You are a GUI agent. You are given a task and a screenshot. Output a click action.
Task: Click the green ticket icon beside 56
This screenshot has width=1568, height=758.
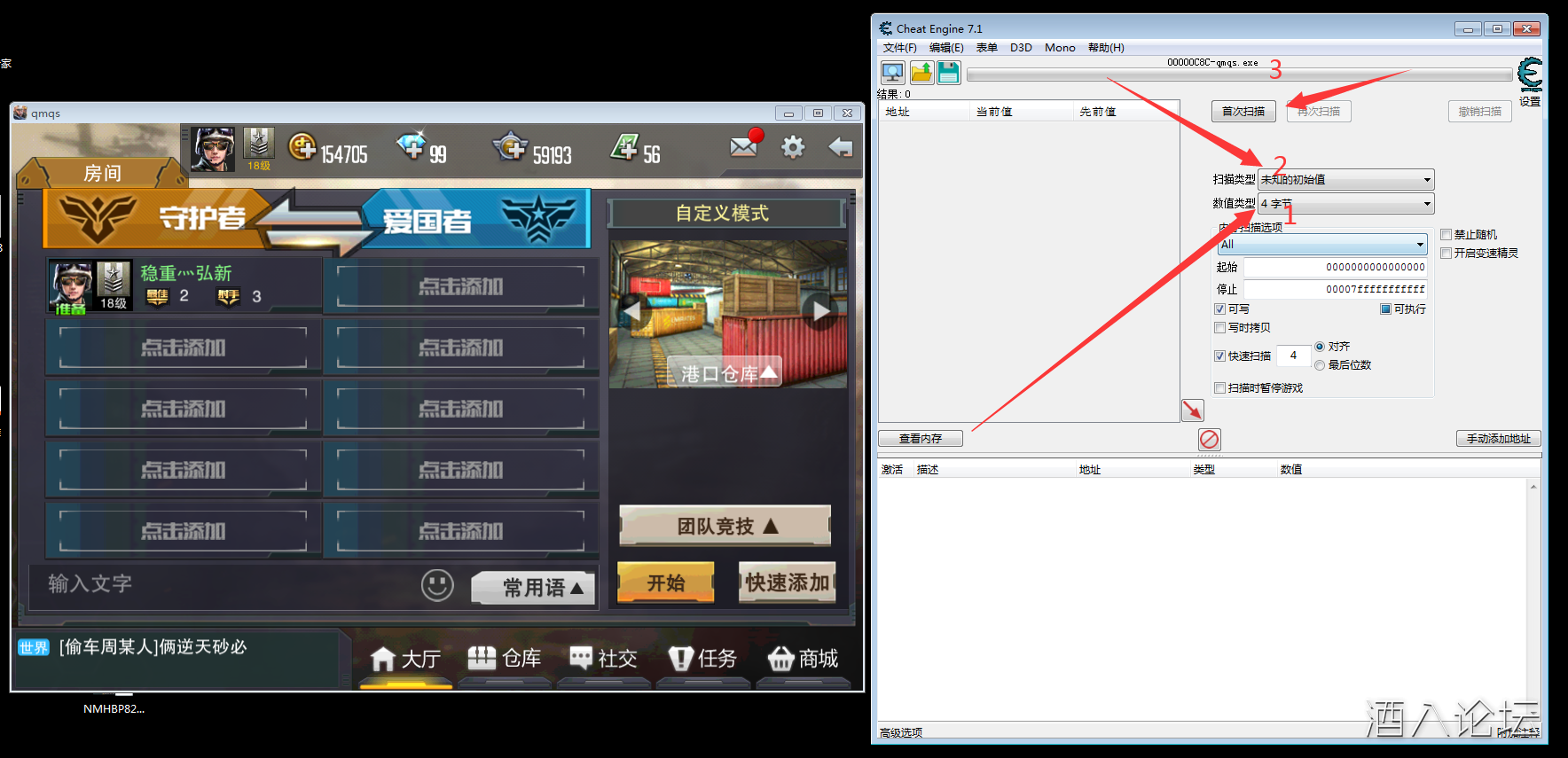624,147
